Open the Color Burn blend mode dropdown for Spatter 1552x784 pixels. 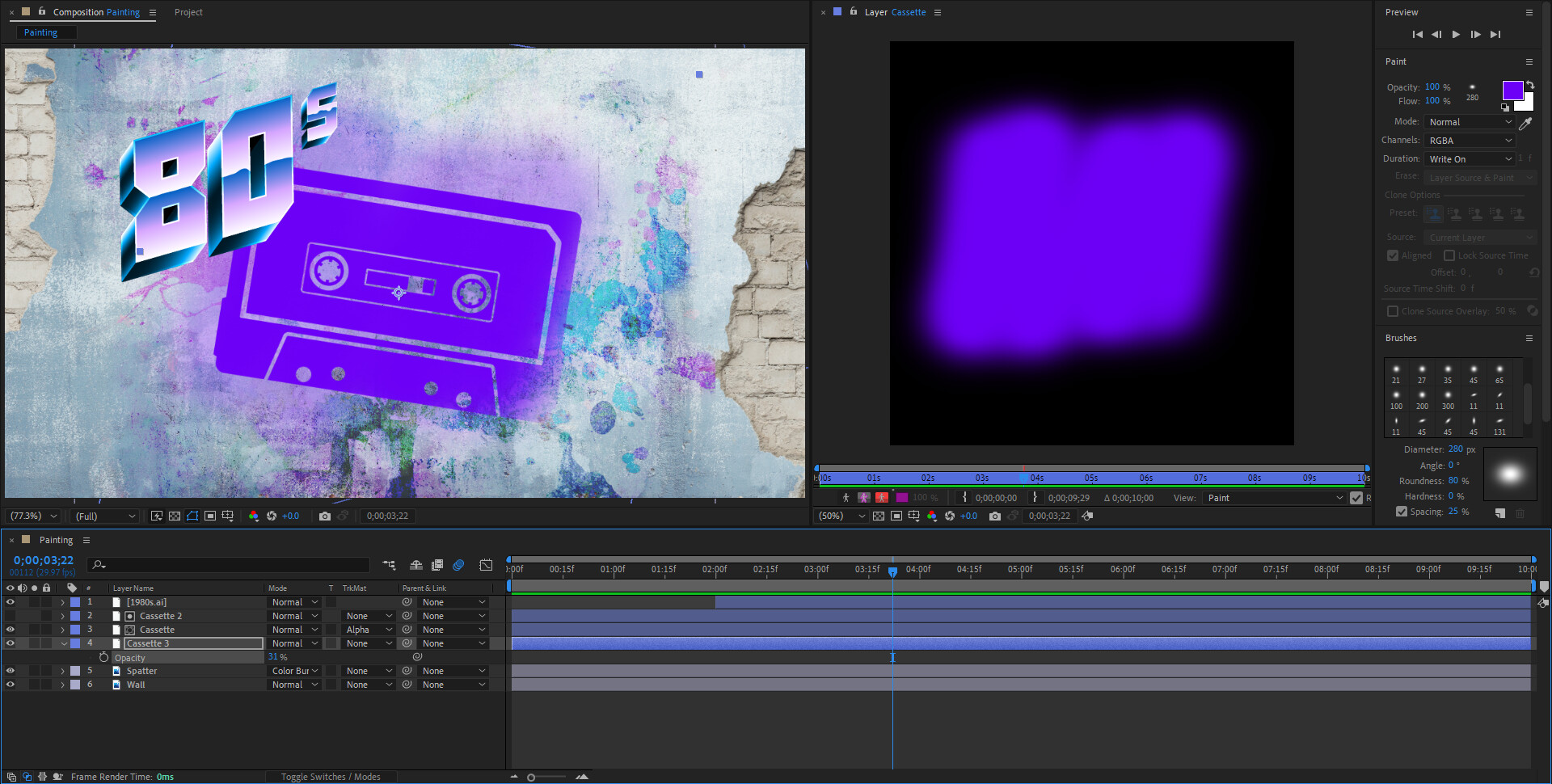(x=294, y=670)
